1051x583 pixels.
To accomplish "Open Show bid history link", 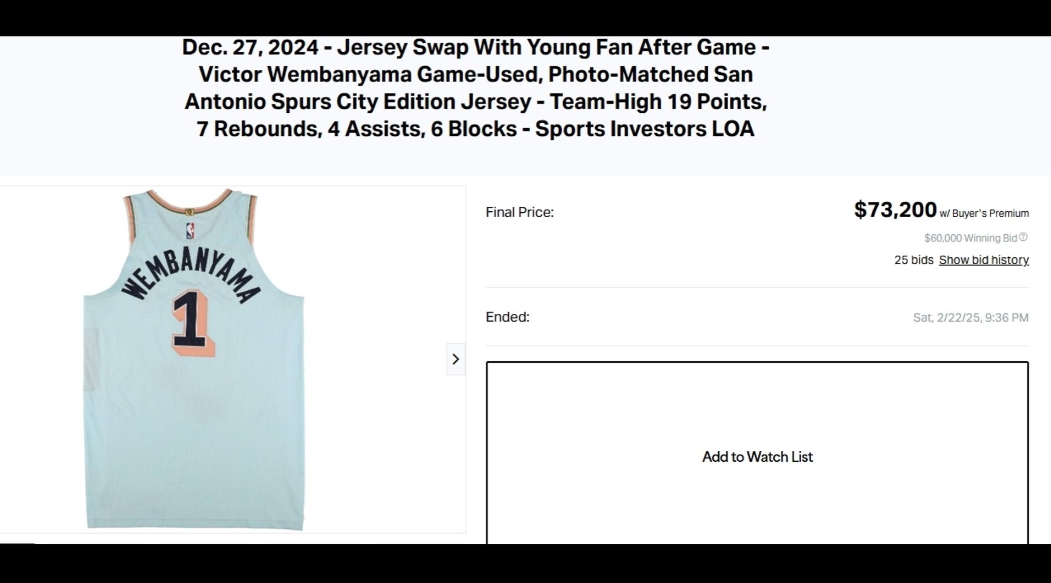I will click(x=983, y=260).
